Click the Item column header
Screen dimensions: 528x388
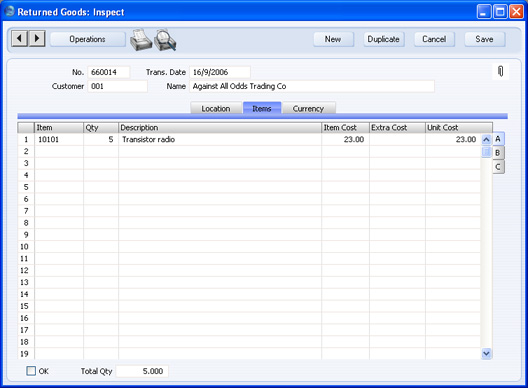59,128
